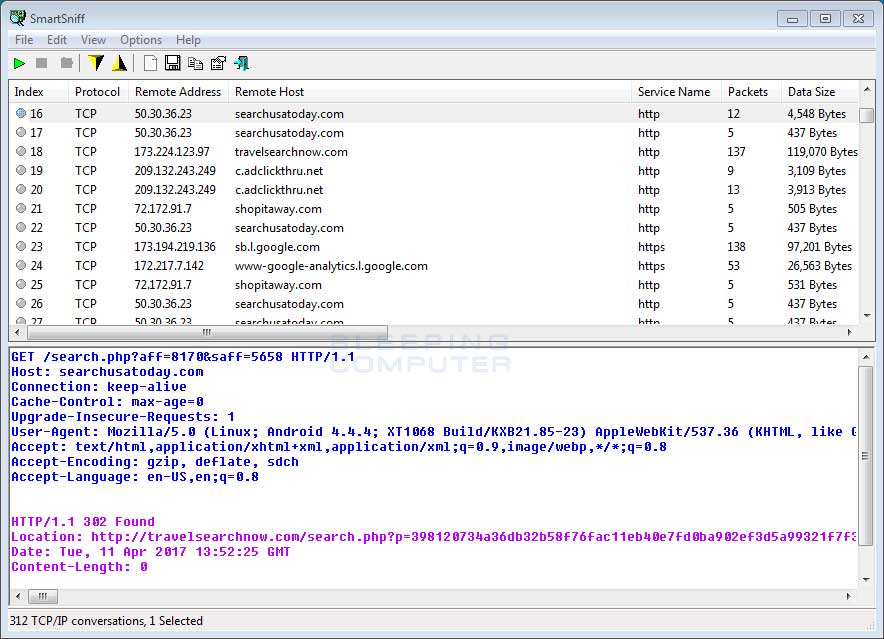Screen dimensions: 884x639
Task: Sort by Remote Host column header
Action: point(430,92)
